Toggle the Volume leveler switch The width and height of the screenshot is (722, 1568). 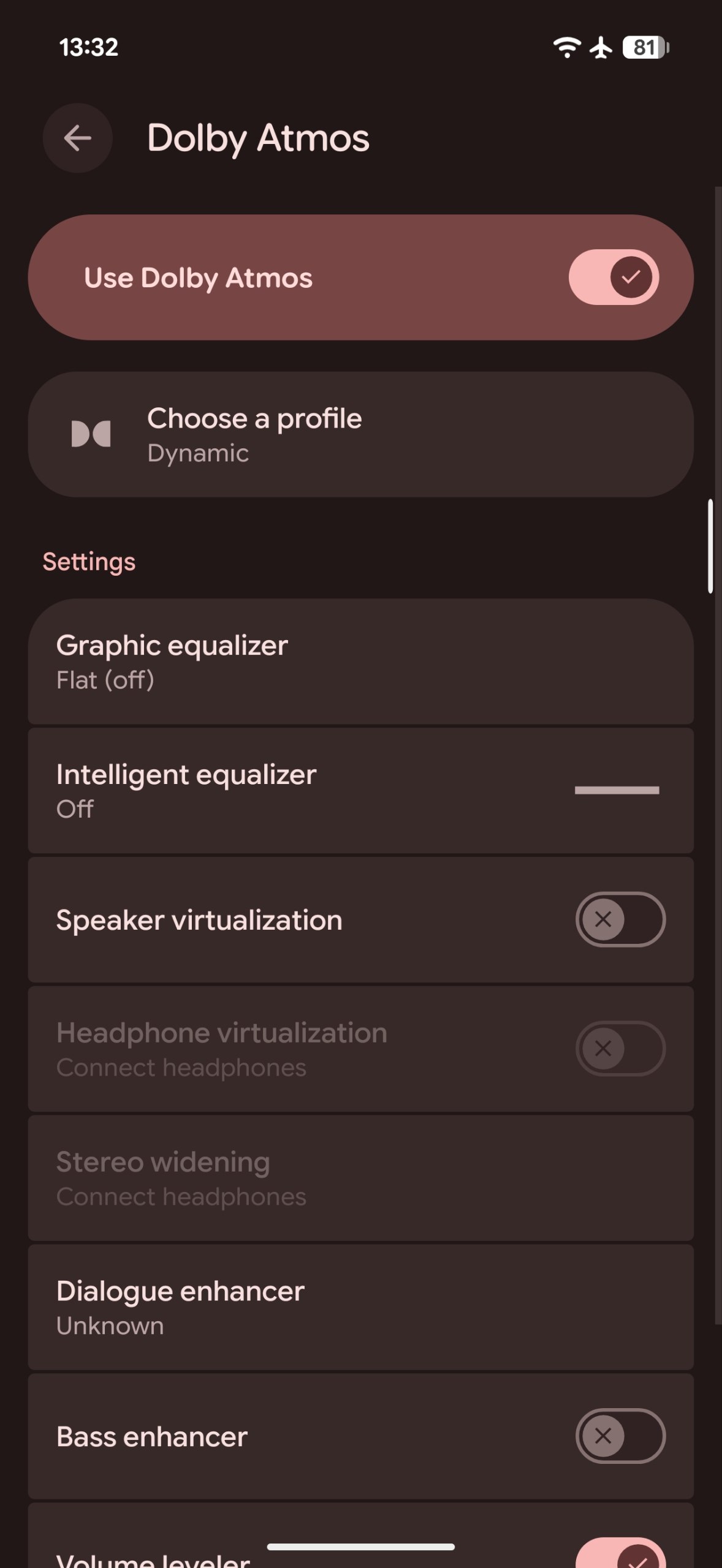pyautogui.click(x=620, y=1553)
